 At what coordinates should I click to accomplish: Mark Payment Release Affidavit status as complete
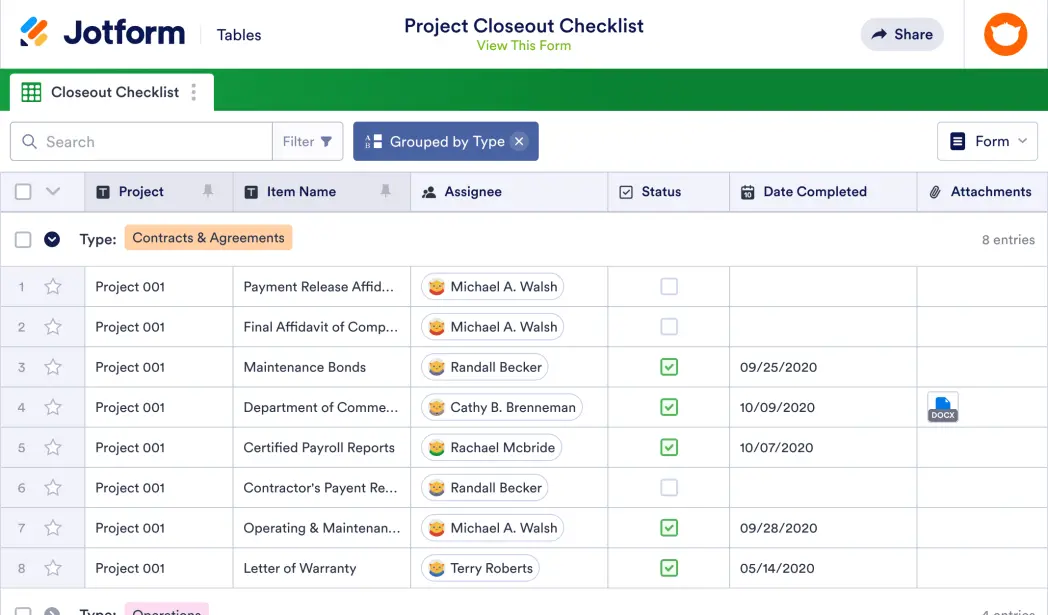tap(668, 286)
